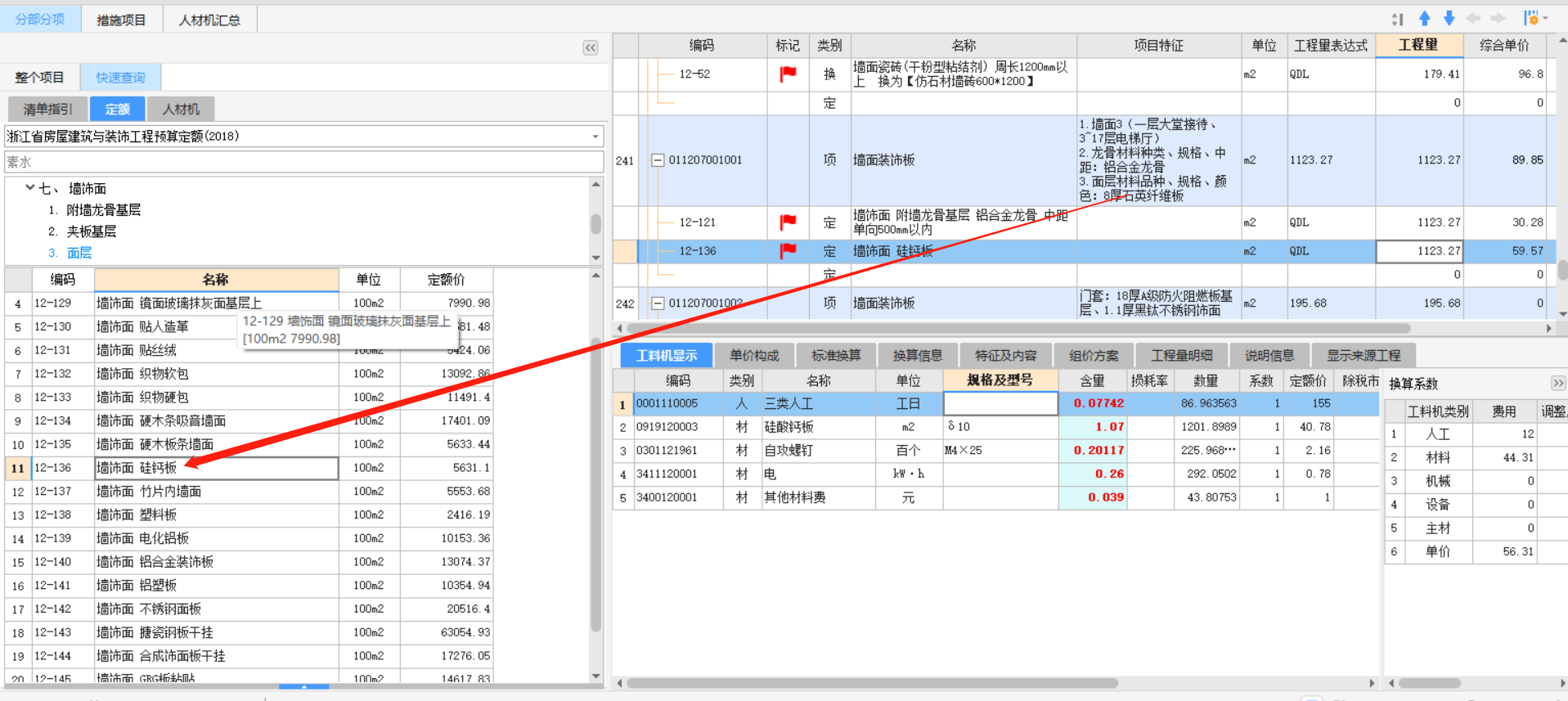Click the search field under the quota dropdown
The width and height of the screenshot is (1568, 701).
tap(304, 162)
